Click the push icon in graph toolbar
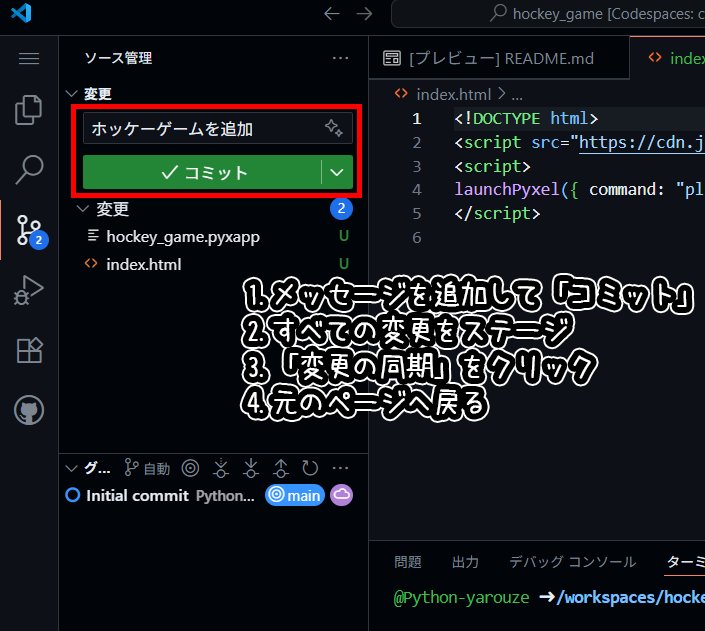 point(281,468)
